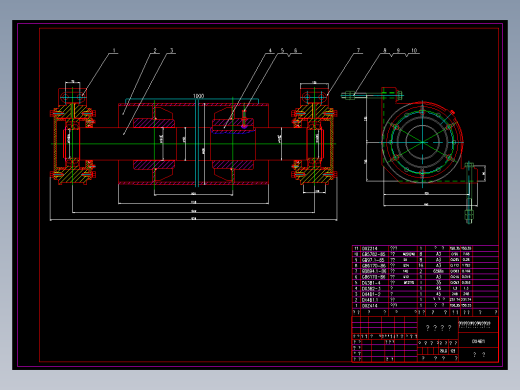Screen dimensions: 520x390
Task: Click the drawing number cell in title block
Action: (478, 341)
